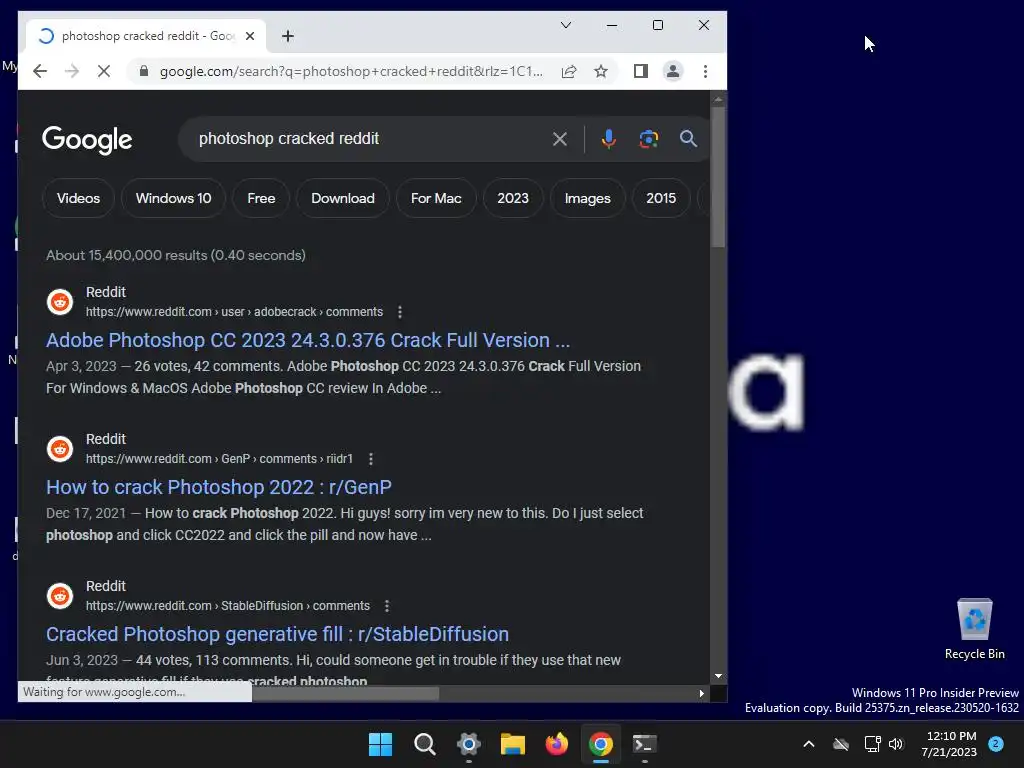Select the 2015 filter chip
Screen dimensions: 1024x768
(661, 198)
